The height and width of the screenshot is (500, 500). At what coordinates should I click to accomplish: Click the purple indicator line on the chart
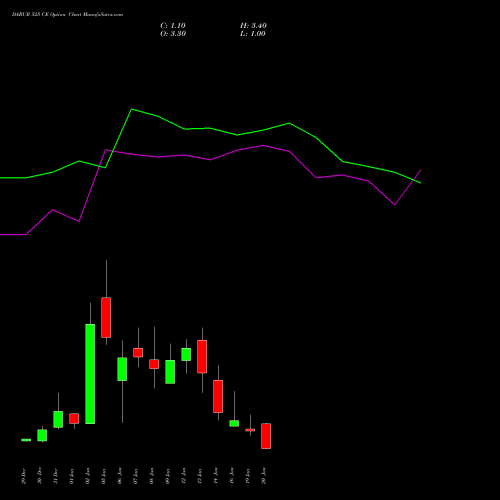pos(211,160)
